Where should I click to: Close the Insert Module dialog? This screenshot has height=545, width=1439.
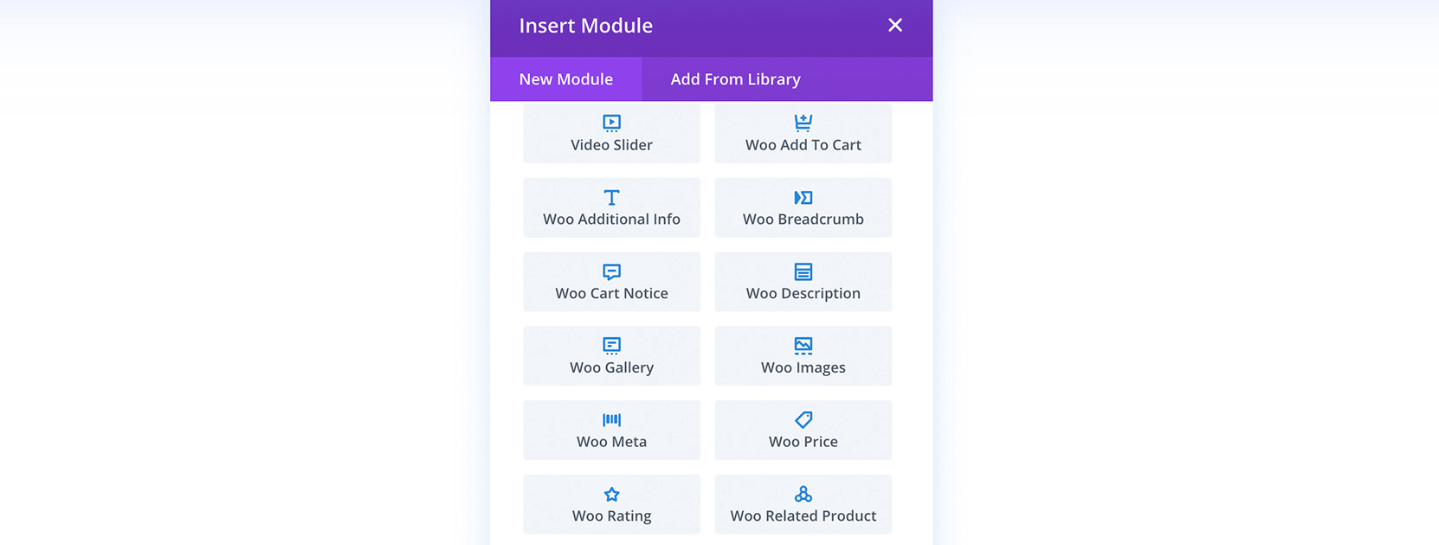click(x=895, y=25)
